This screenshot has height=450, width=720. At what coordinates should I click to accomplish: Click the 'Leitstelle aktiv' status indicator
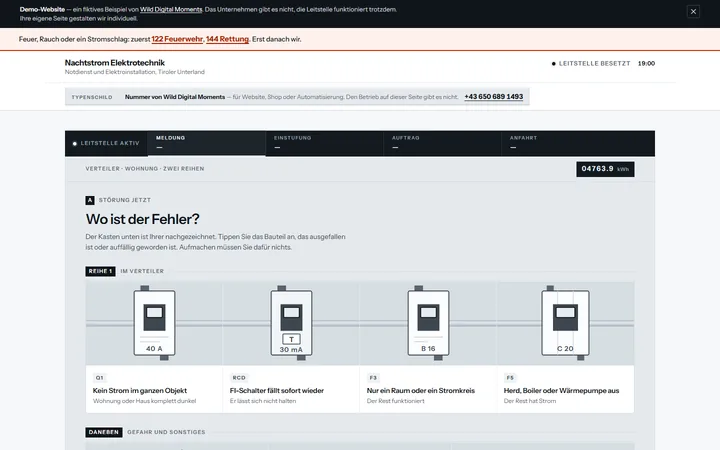pos(106,143)
